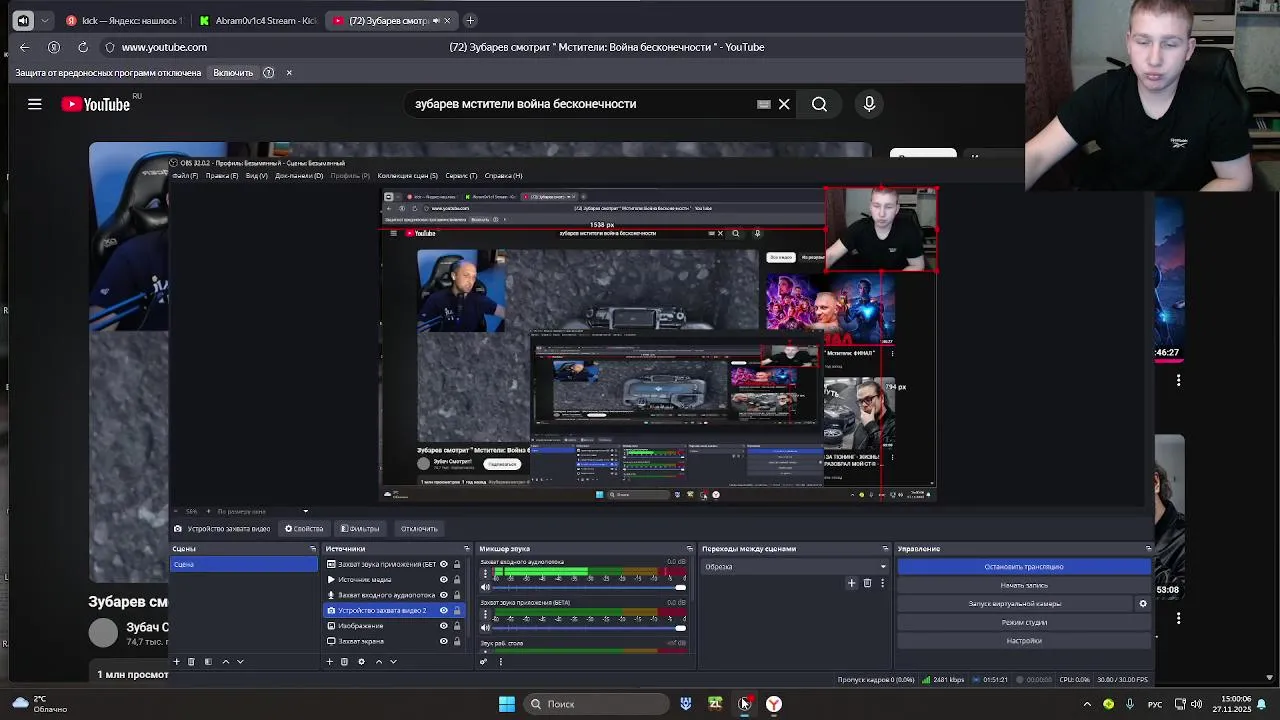The width and height of the screenshot is (1280, 720).
Task: Move selected source up in Sources list
Action: click(x=378, y=661)
